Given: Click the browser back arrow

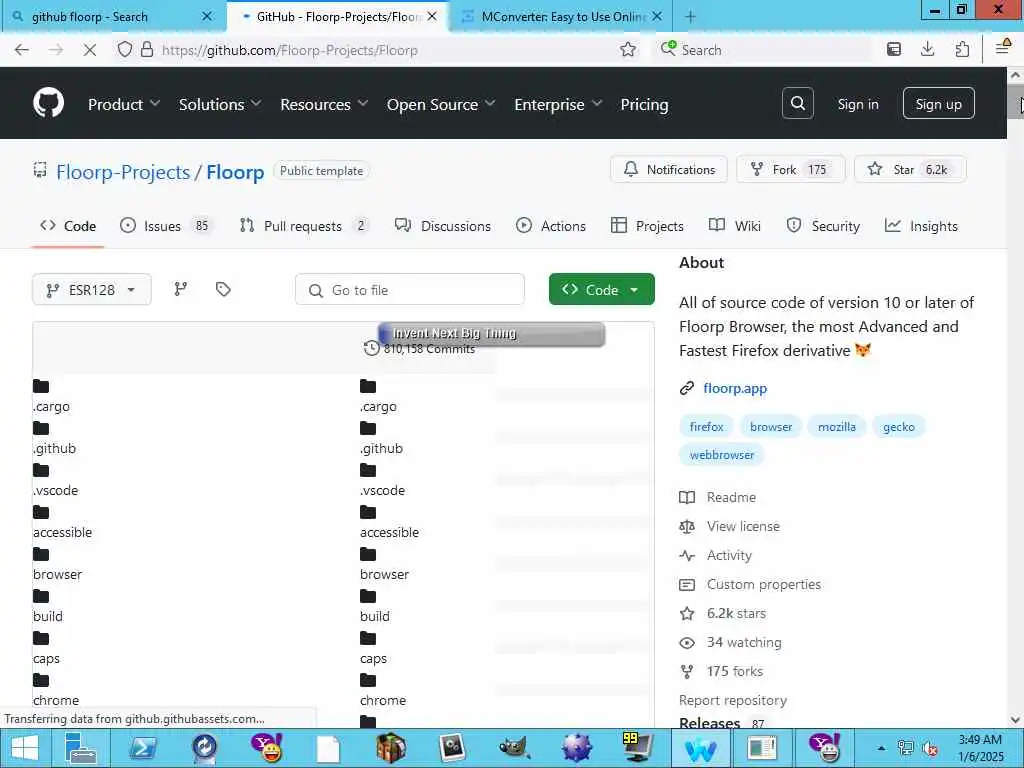Looking at the screenshot, I should [22, 50].
